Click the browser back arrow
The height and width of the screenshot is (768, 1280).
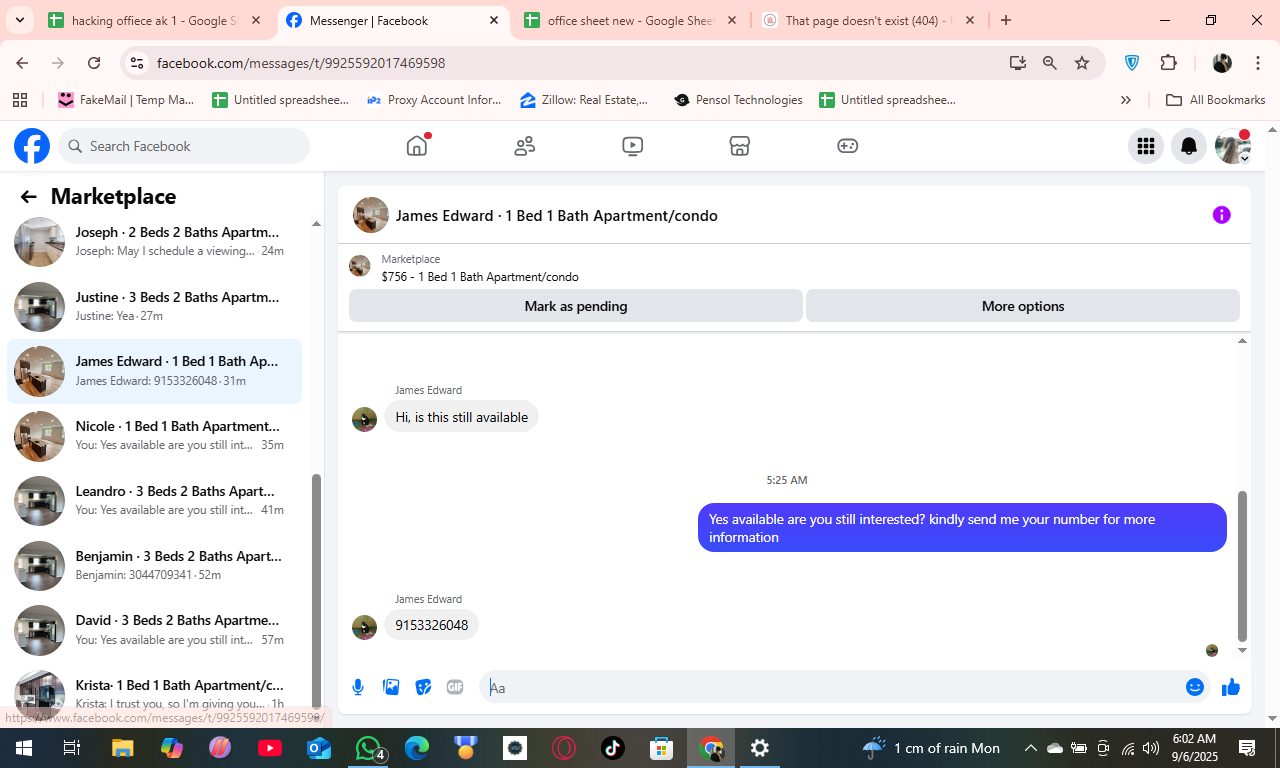(x=22, y=63)
